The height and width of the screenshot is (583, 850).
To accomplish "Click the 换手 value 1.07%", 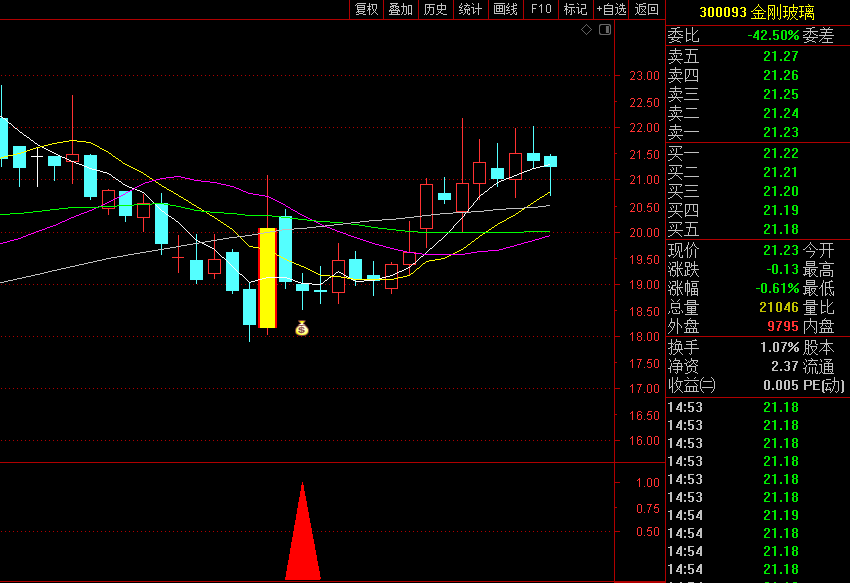I will (x=780, y=348).
